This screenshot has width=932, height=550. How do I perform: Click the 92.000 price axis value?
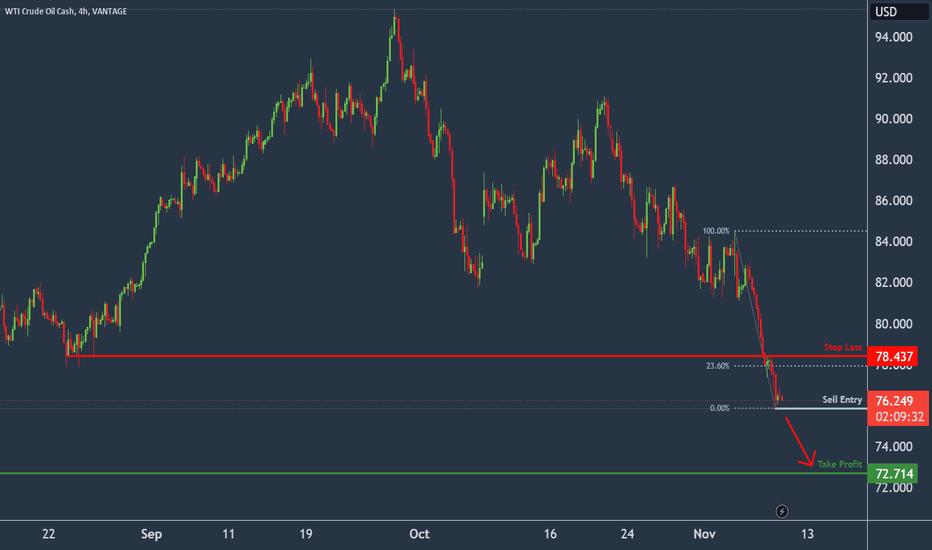coord(893,78)
